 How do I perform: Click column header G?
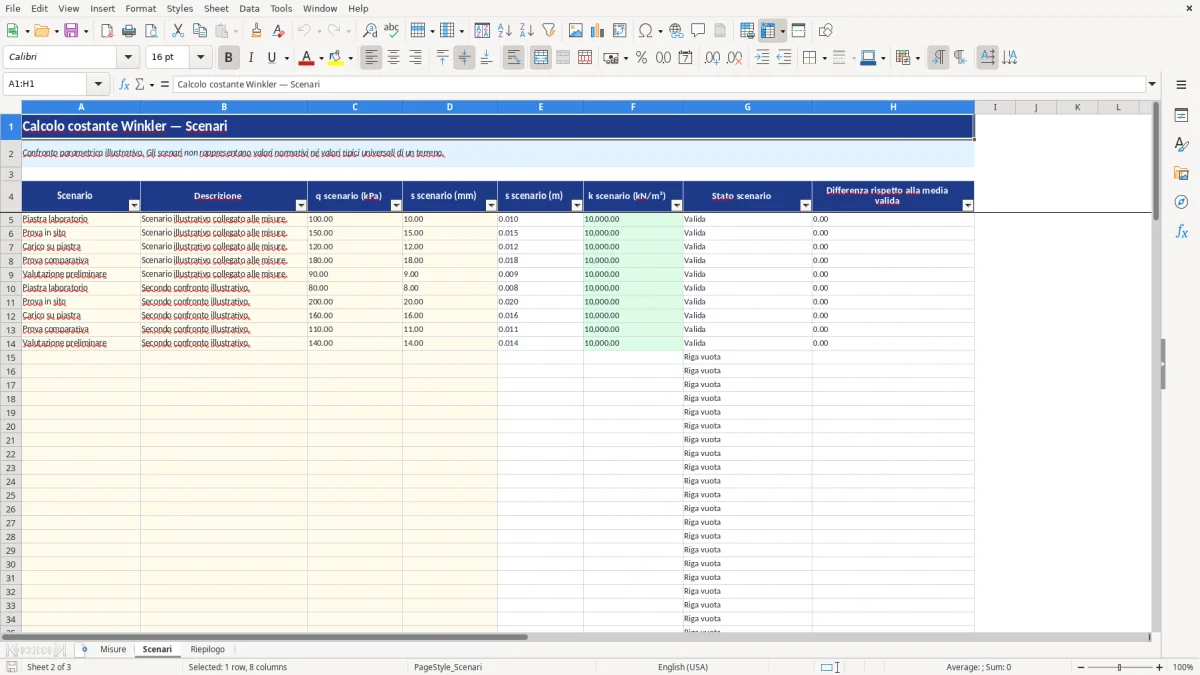pyautogui.click(x=747, y=107)
